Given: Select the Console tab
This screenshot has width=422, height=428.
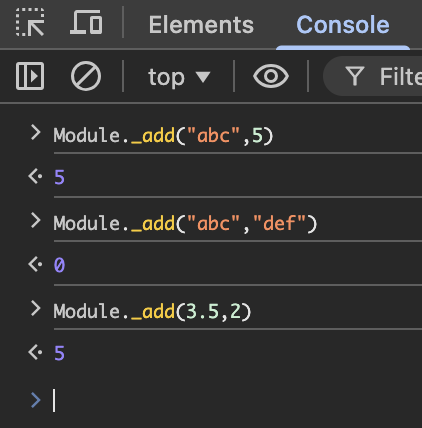Looking at the screenshot, I should click(x=343, y=25).
